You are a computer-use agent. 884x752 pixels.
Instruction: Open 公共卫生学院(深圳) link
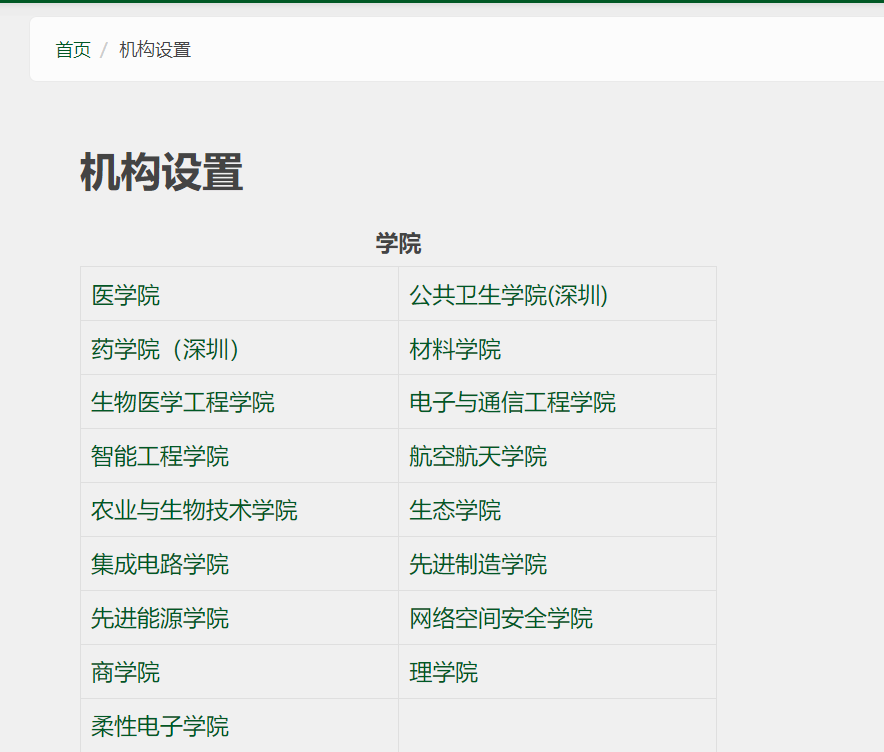[509, 295]
